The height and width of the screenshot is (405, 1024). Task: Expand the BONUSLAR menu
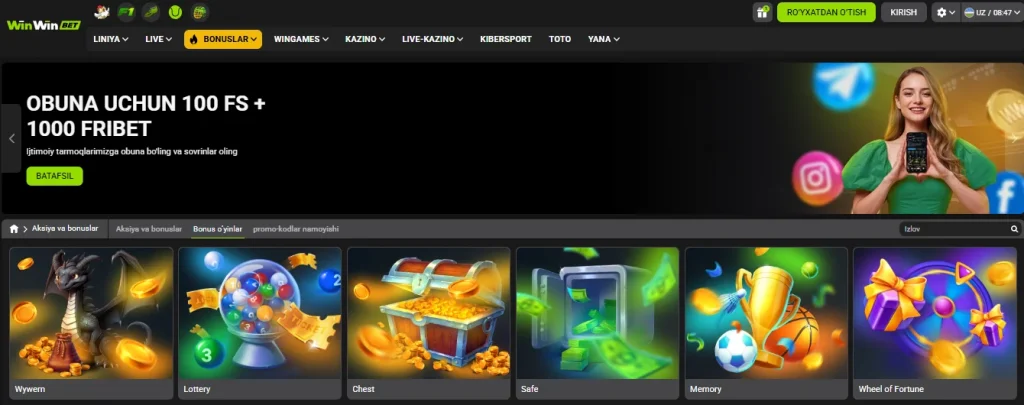[223, 39]
